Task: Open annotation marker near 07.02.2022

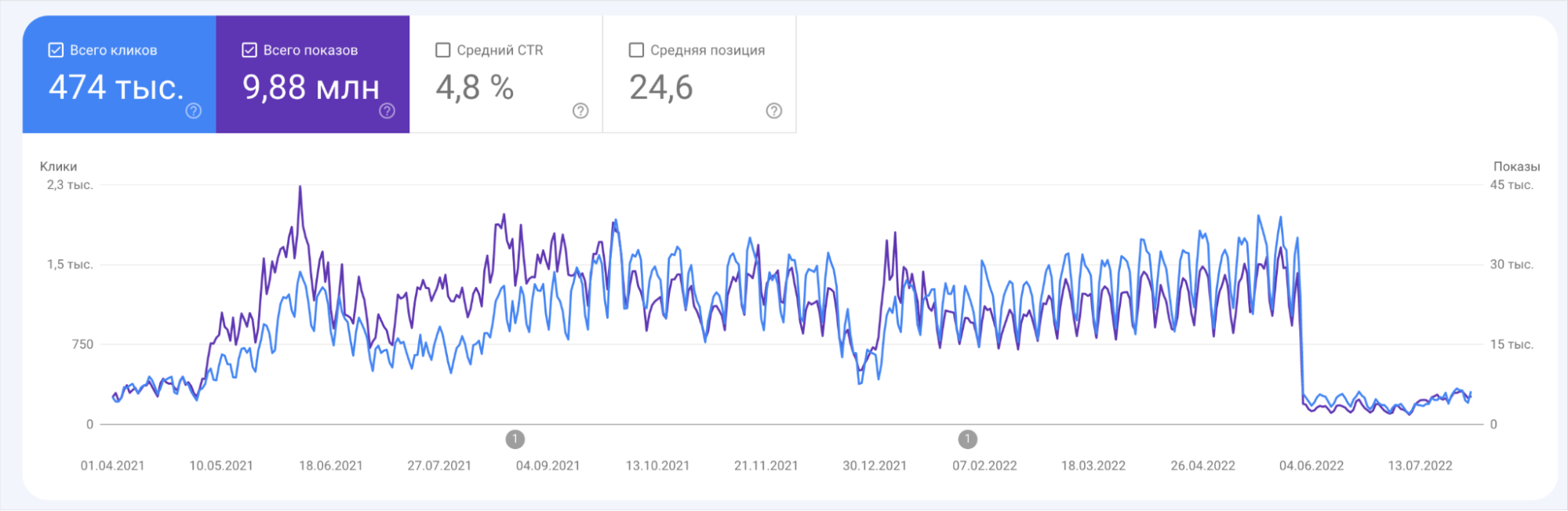Action: pos(967,440)
